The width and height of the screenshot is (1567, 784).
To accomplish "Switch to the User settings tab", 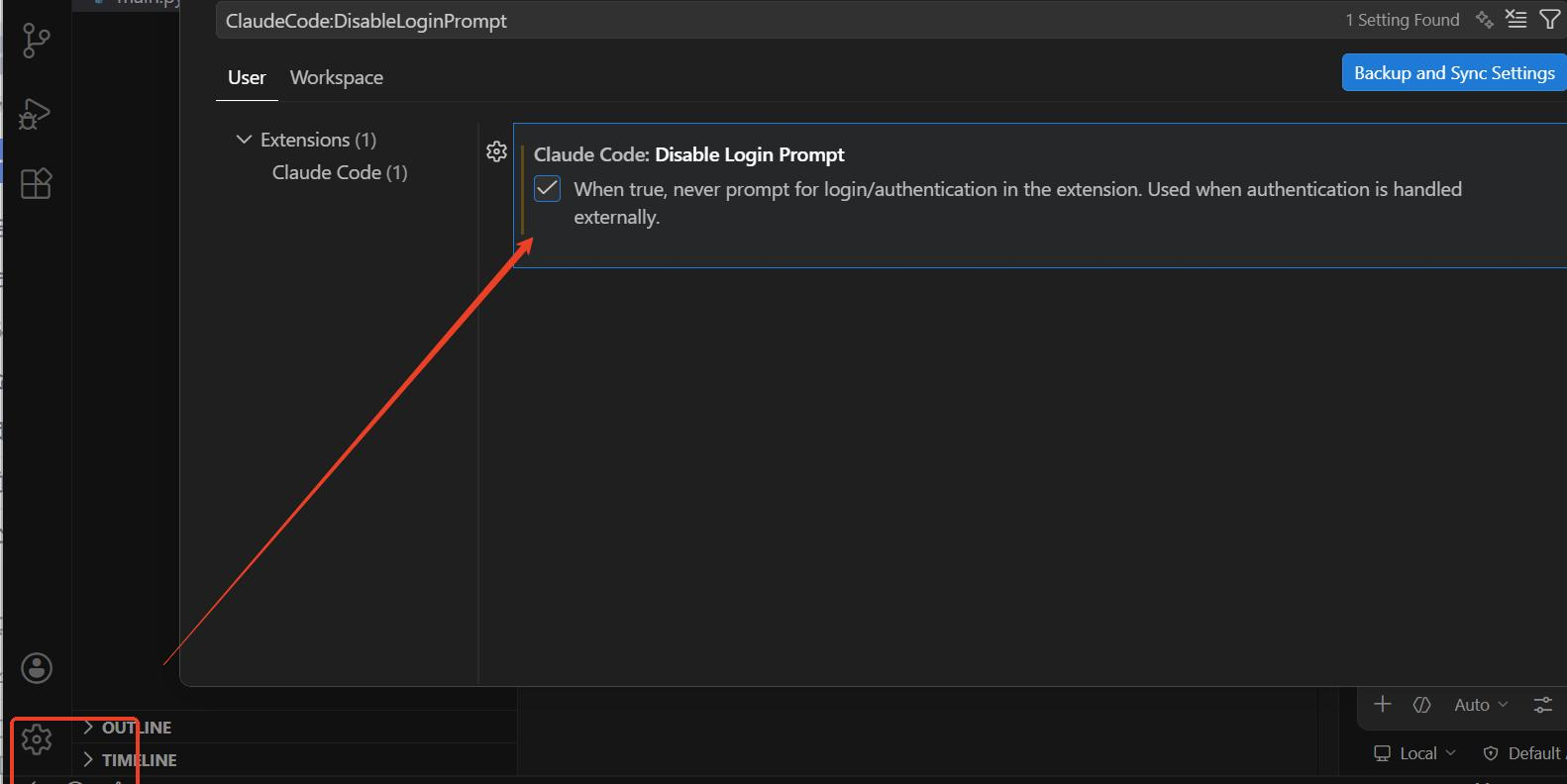I will [x=247, y=77].
